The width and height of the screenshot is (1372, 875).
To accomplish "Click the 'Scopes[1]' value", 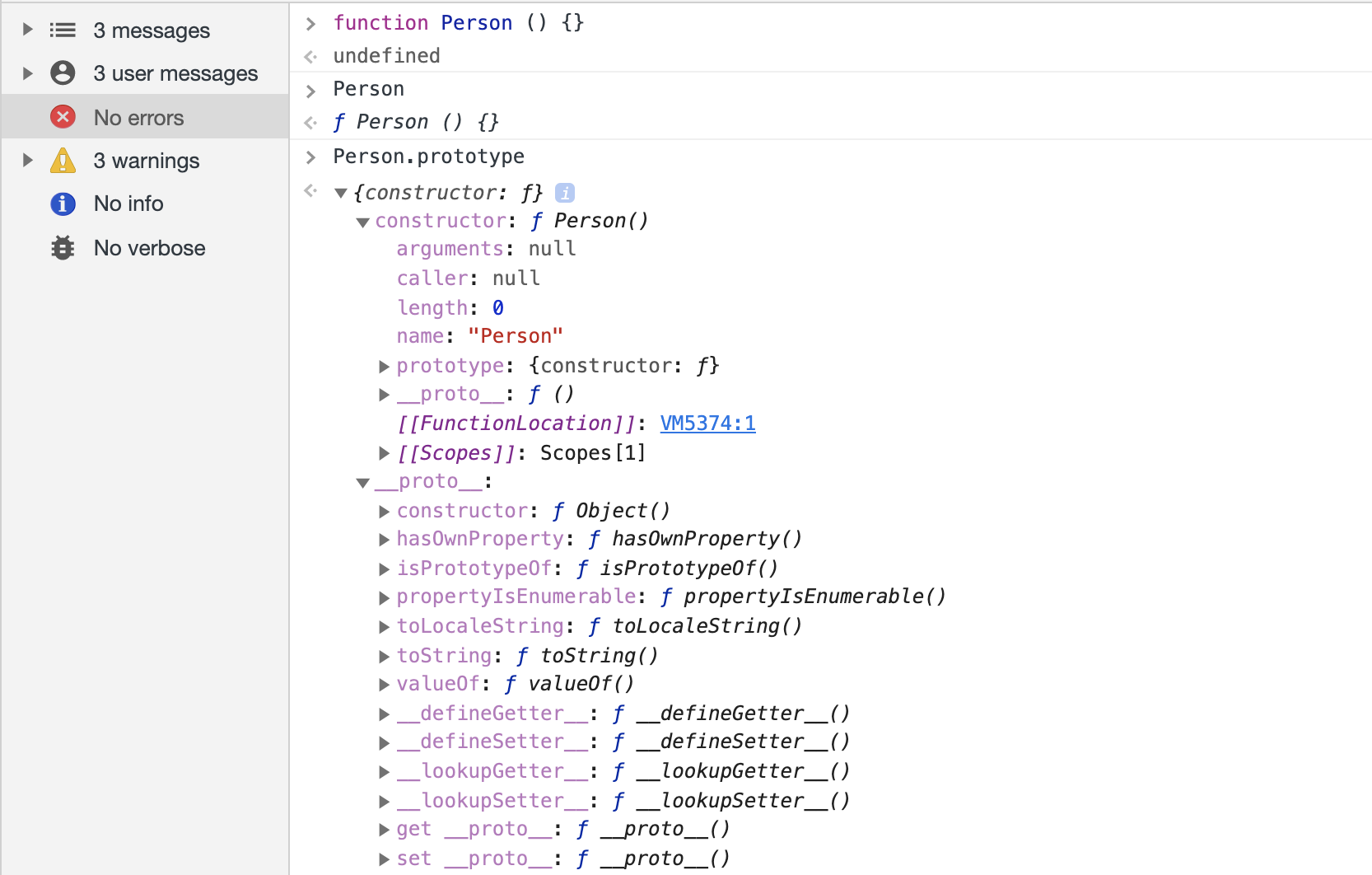I will tap(593, 453).
